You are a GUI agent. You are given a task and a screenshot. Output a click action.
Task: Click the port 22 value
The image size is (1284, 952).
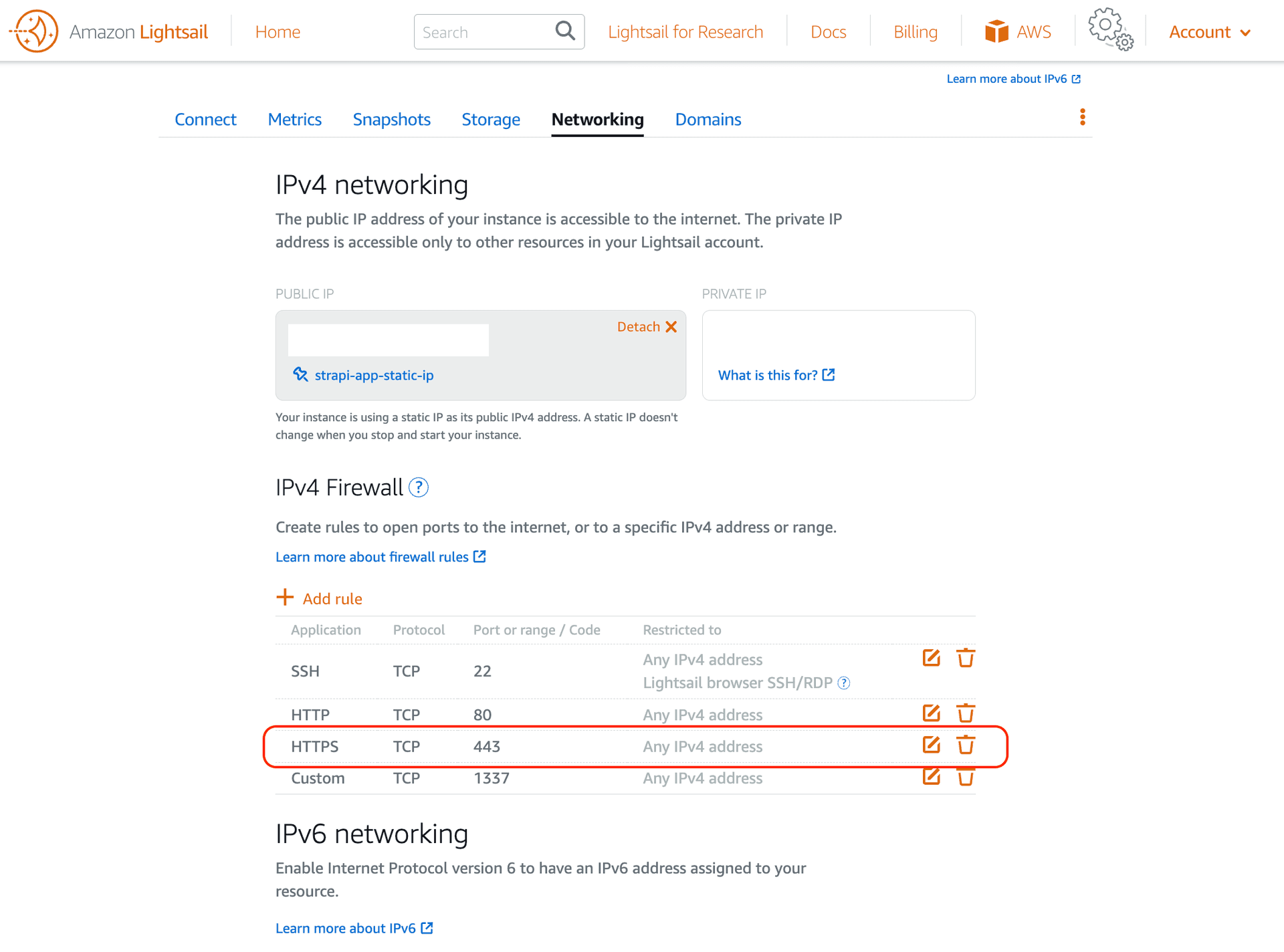click(482, 671)
